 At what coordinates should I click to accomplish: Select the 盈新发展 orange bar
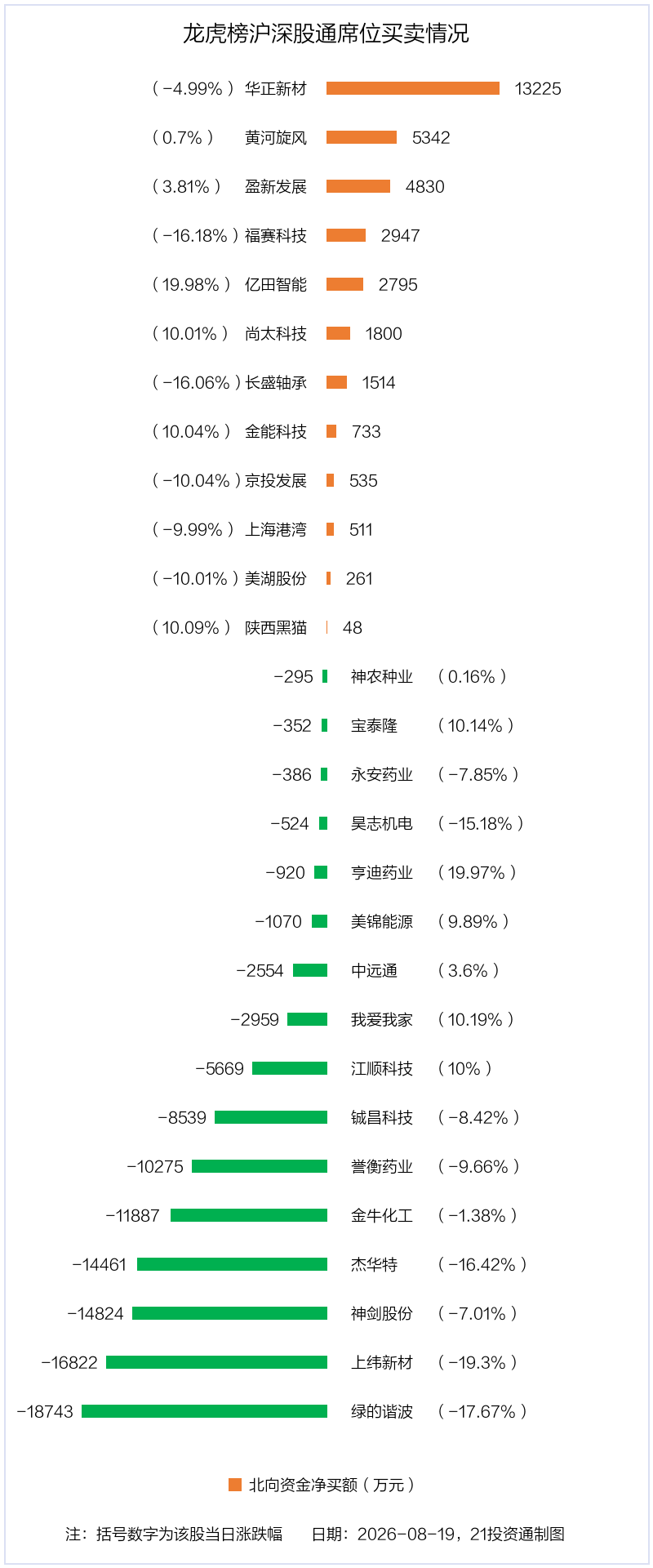coord(358,186)
